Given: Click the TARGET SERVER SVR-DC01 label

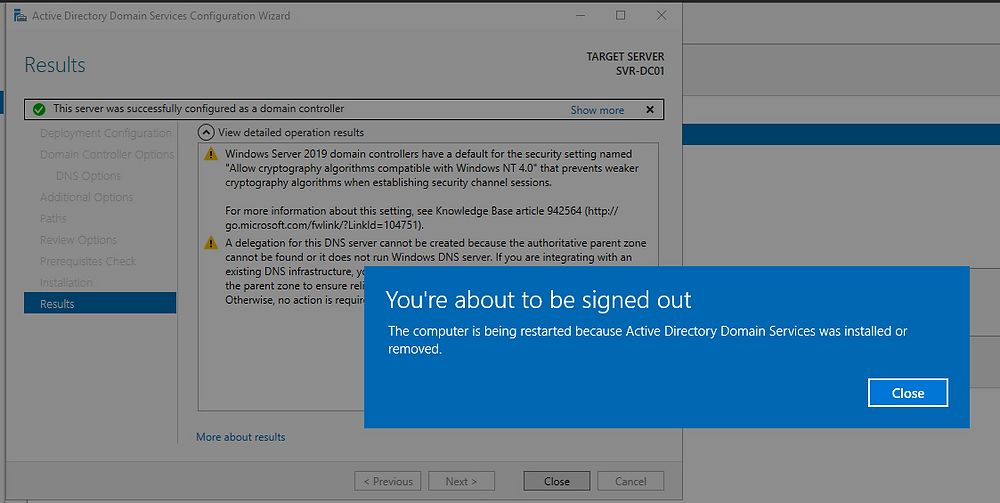Looking at the screenshot, I should [625, 64].
